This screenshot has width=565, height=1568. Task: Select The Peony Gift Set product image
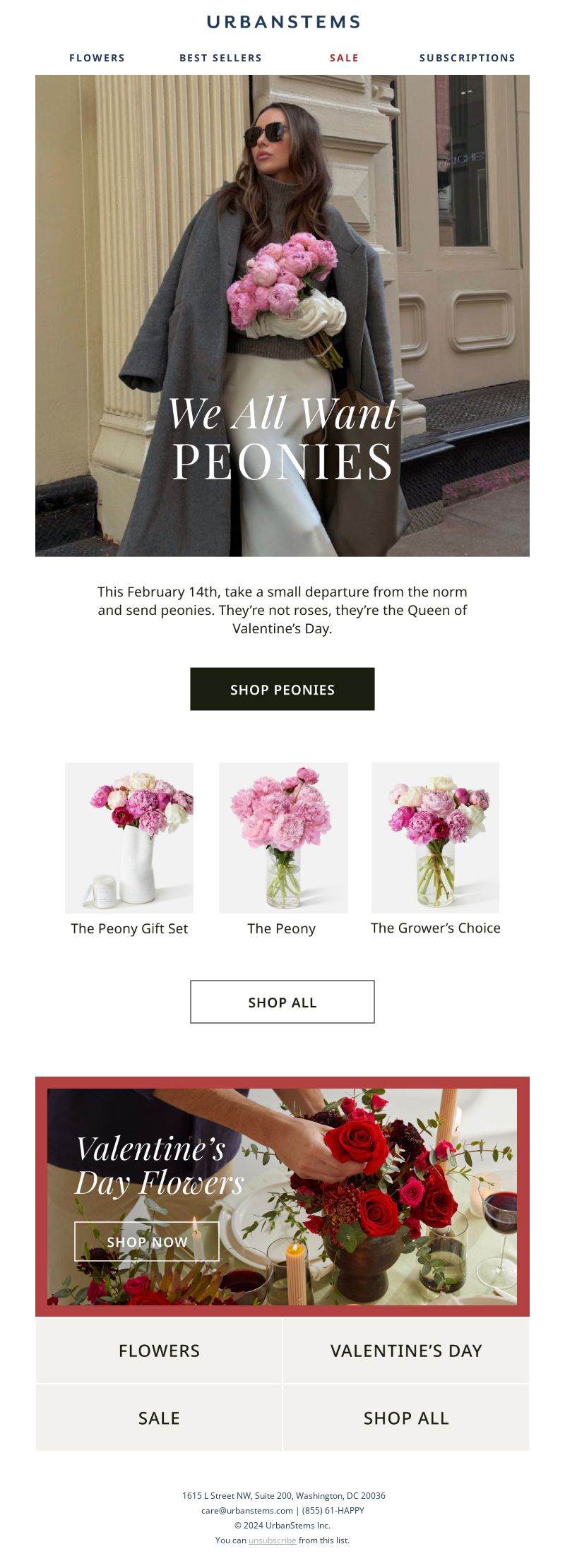[x=129, y=837]
